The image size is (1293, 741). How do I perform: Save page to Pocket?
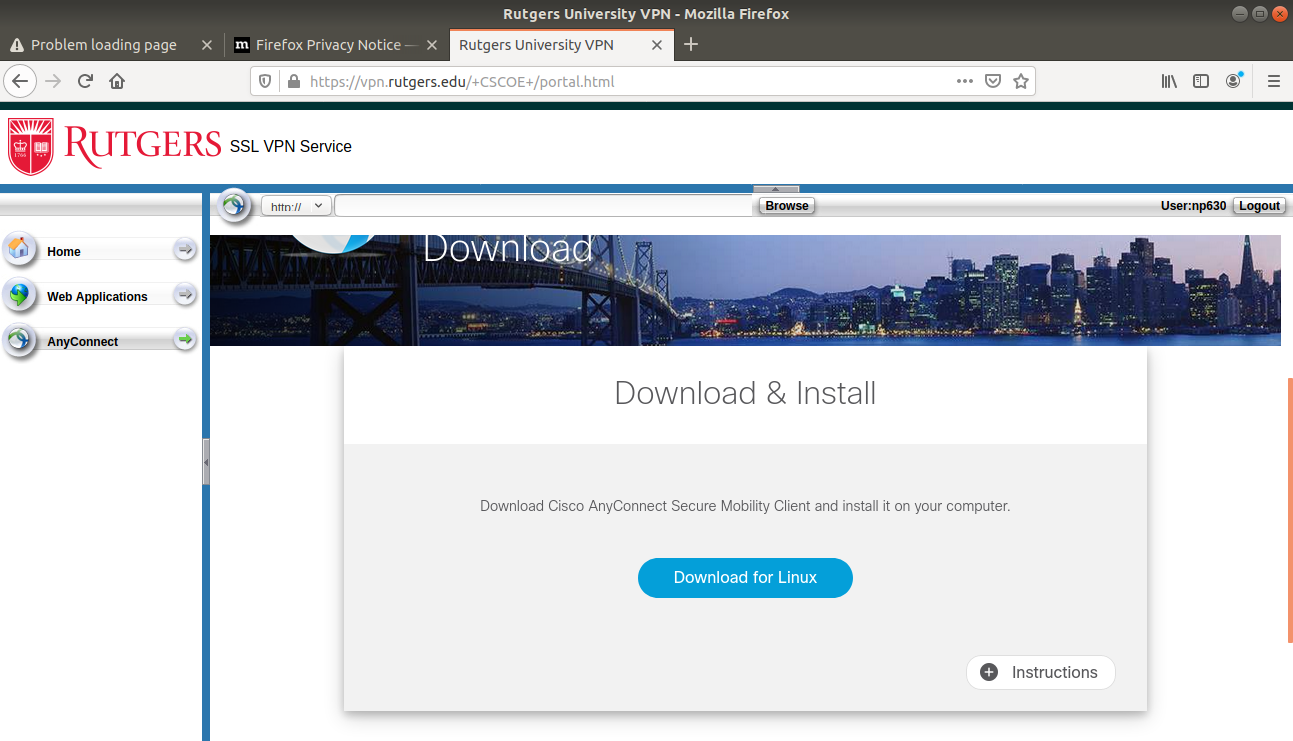[x=993, y=81]
